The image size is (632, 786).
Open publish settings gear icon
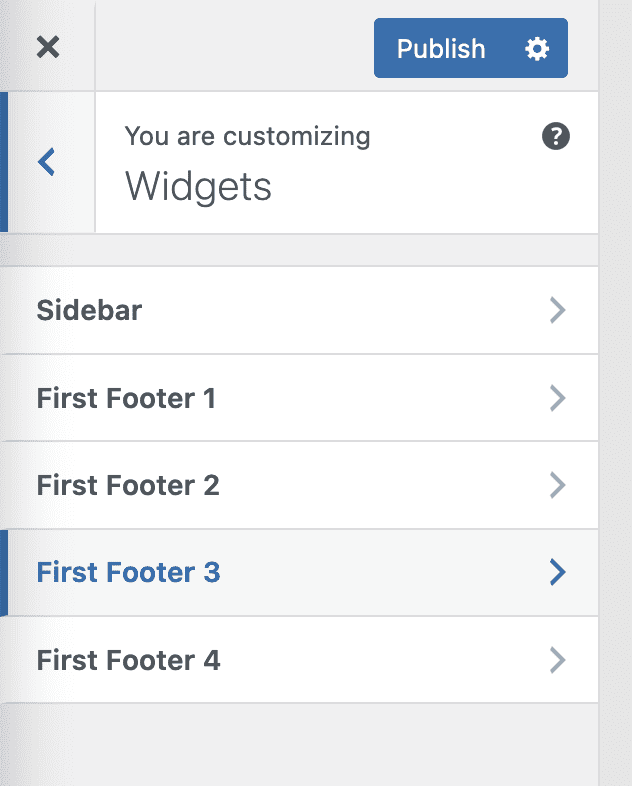[537, 48]
